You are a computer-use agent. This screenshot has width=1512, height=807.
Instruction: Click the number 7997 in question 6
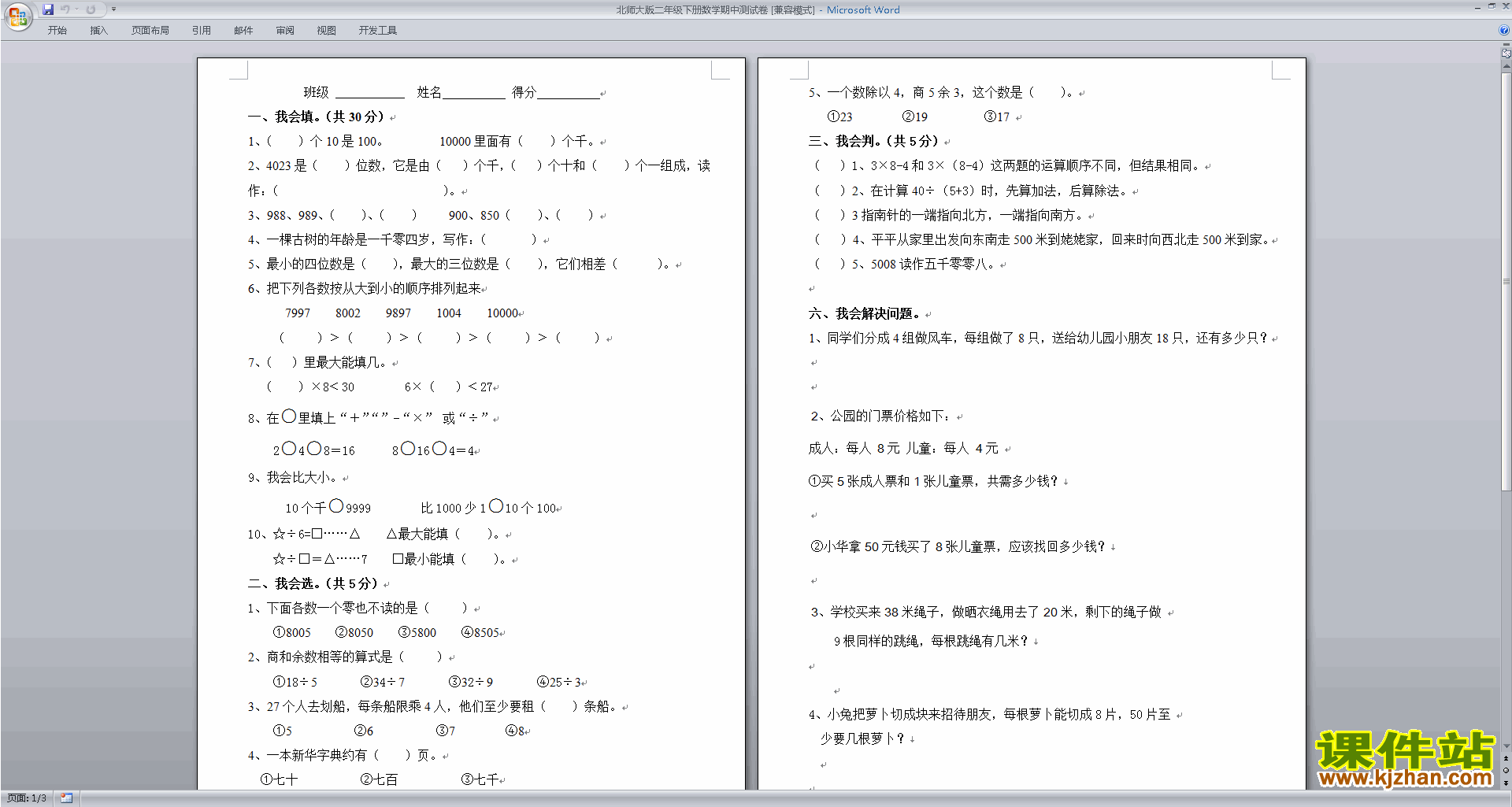pyautogui.click(x=298, y=313)
